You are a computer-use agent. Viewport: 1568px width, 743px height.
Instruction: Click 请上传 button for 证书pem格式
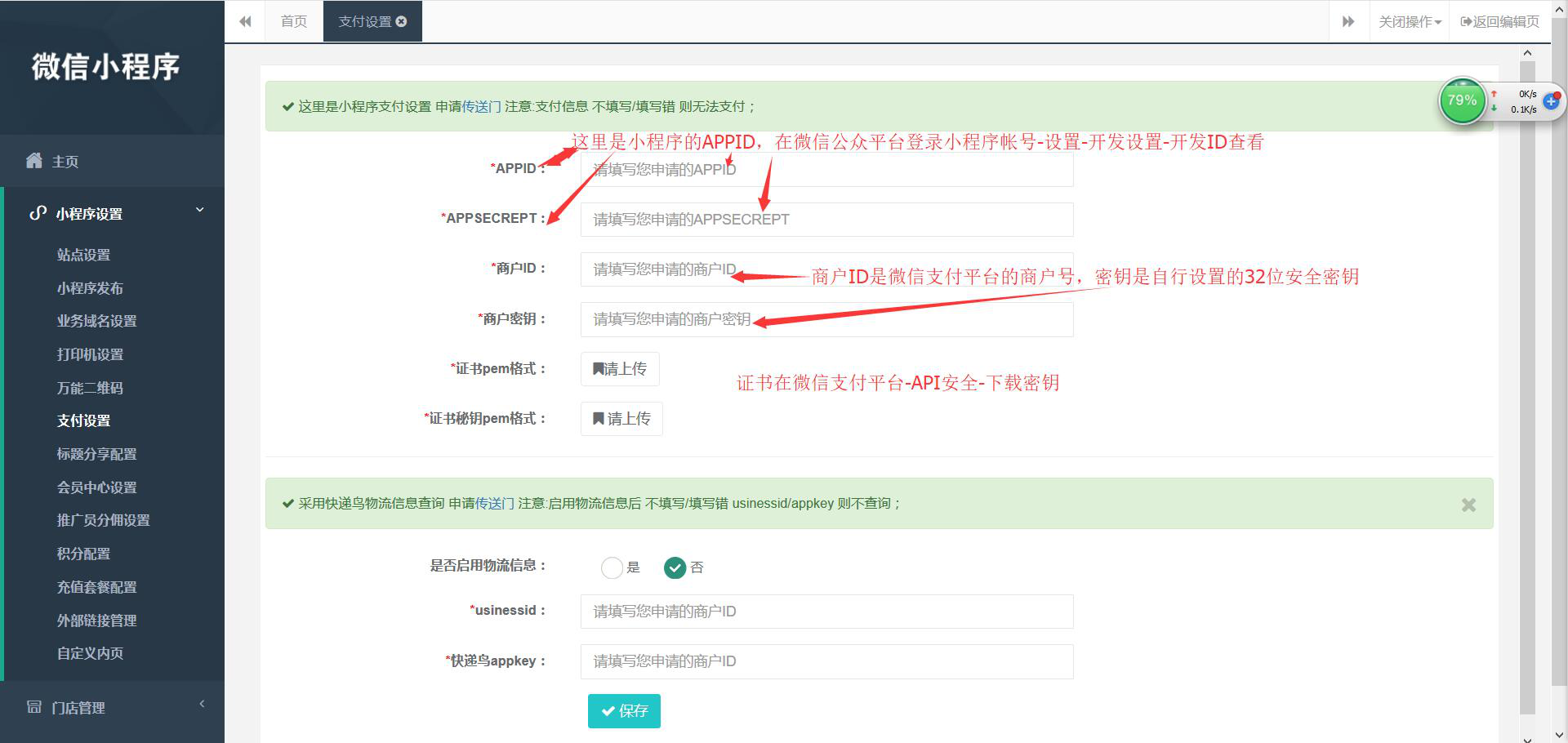(620, 369)
